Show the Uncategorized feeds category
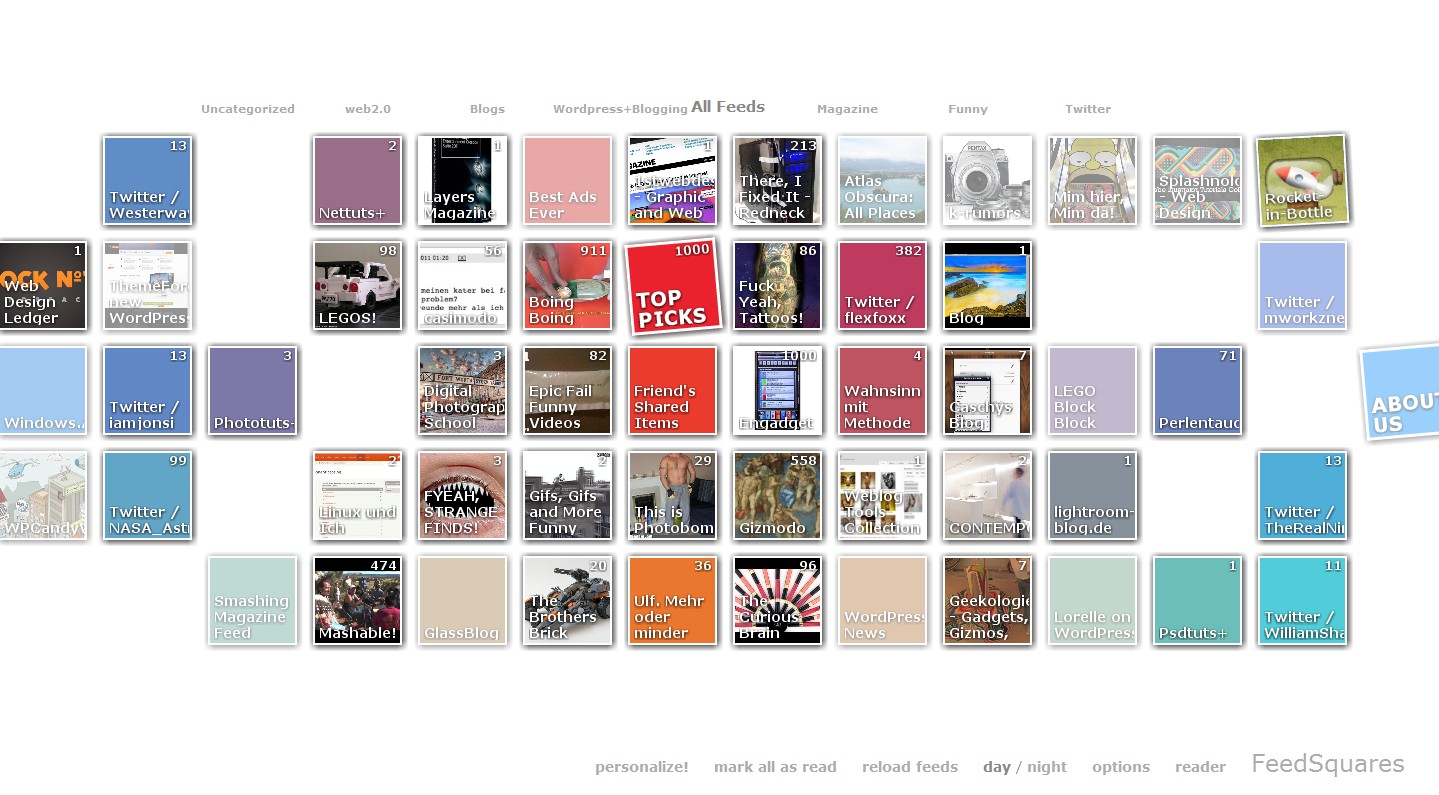Screen dimensions: 1439x795 [247, 109]
